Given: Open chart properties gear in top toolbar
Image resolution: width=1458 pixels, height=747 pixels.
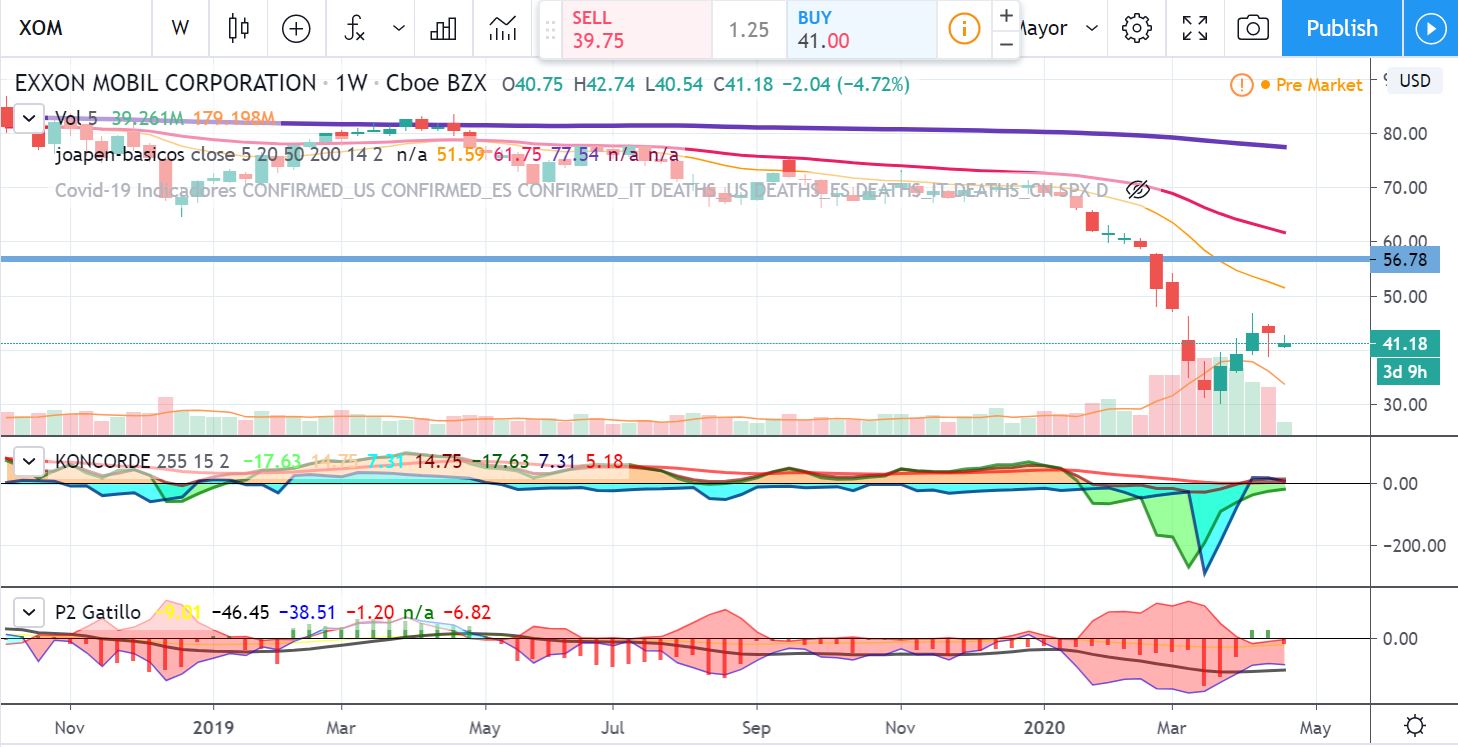Looking at the screenshot, I should click(1136, 29).
